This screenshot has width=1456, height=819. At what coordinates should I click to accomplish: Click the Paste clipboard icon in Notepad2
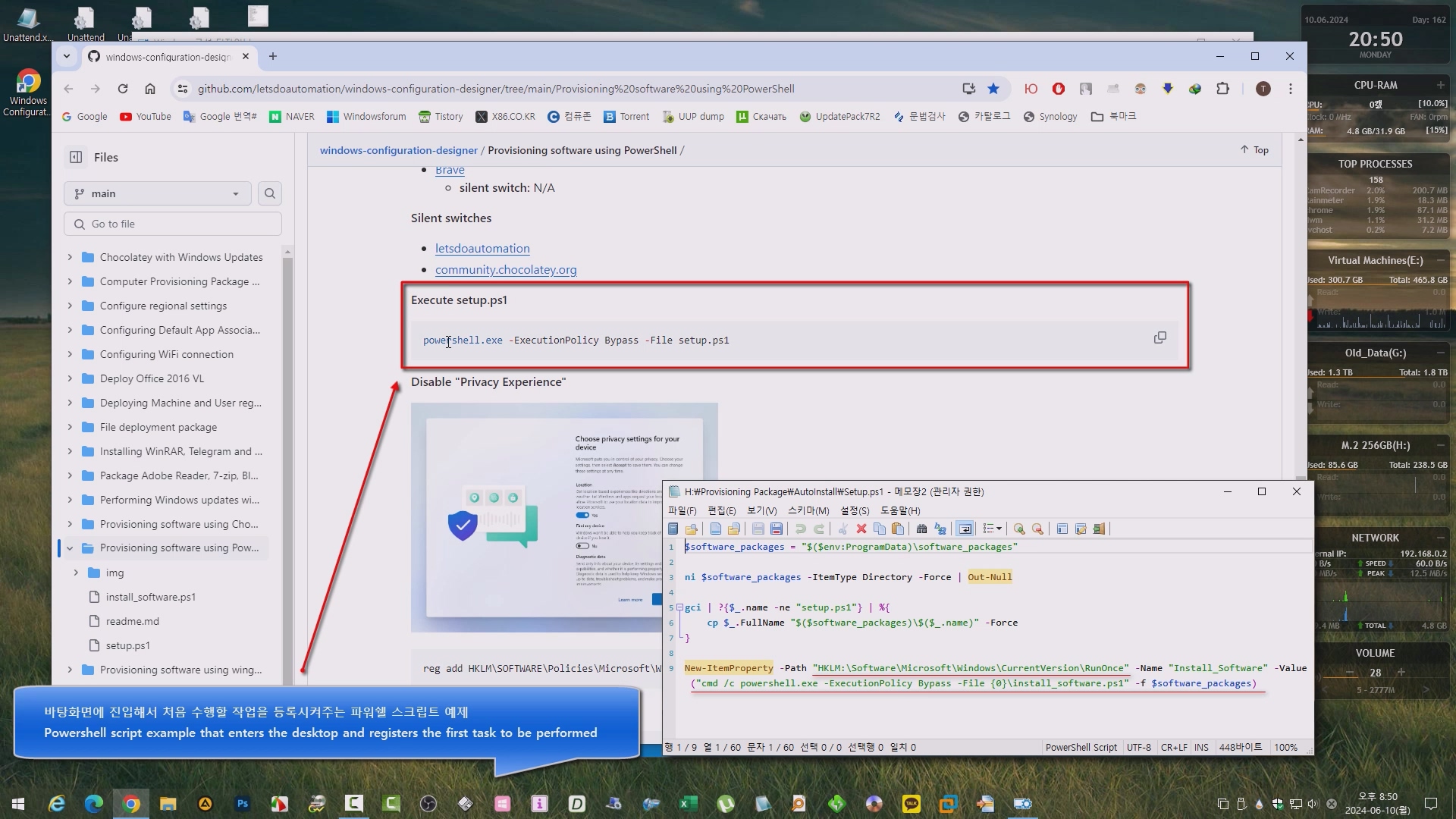(898, 529)
